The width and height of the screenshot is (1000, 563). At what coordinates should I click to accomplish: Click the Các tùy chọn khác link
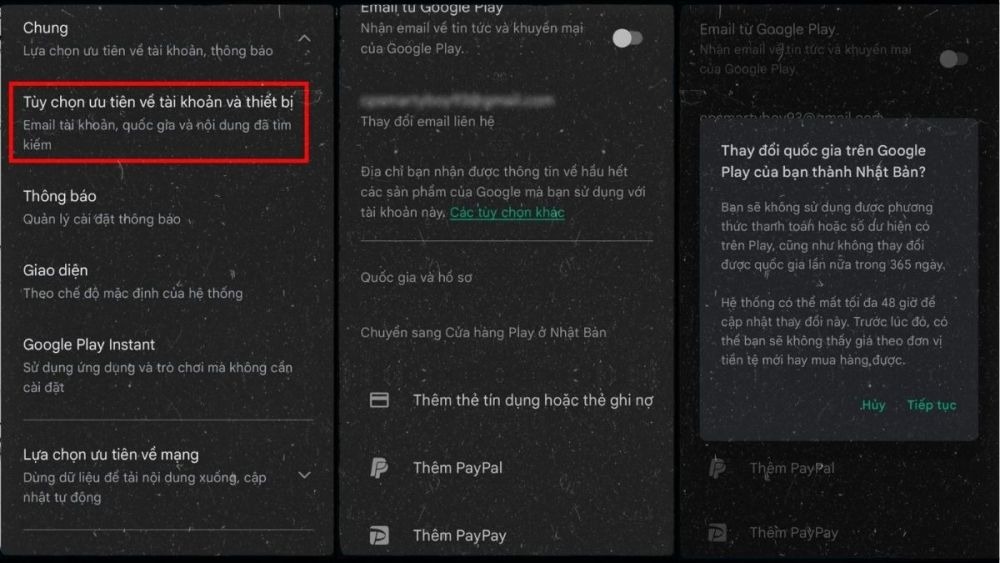pos(507,212)
